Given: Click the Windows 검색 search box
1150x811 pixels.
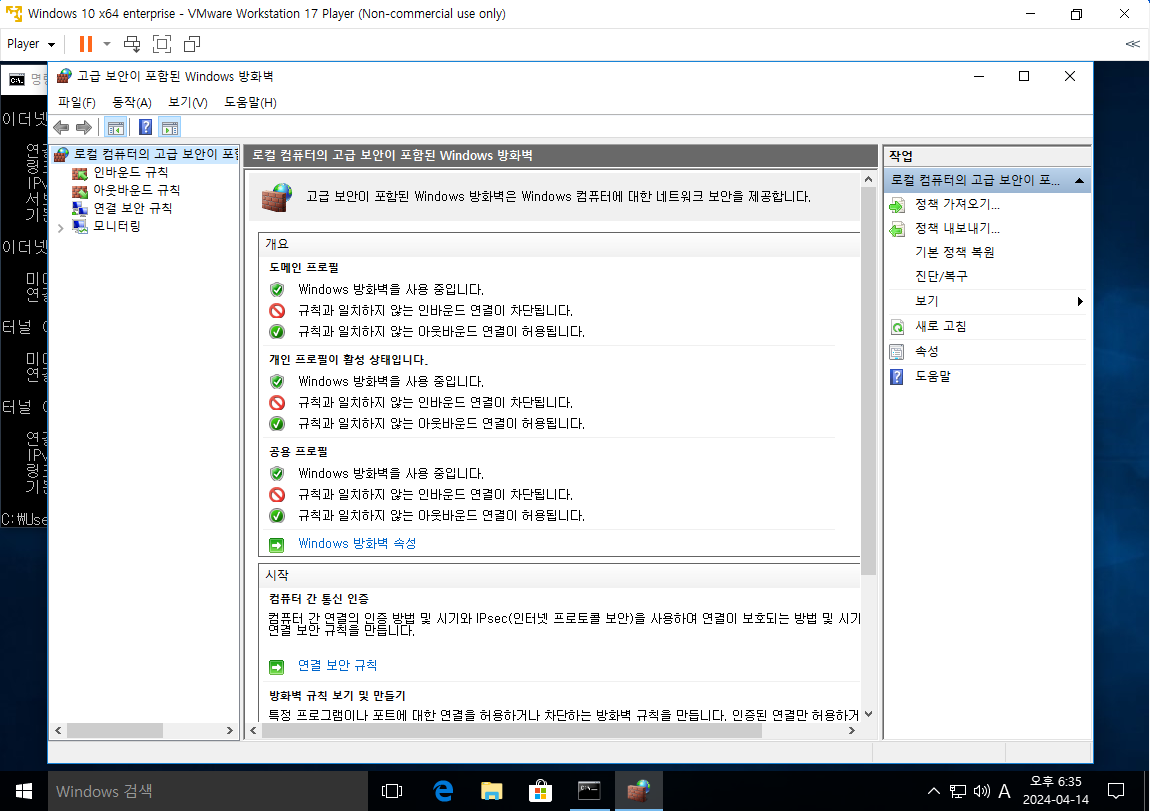Looking at the screenshot, I should (208, 791).
